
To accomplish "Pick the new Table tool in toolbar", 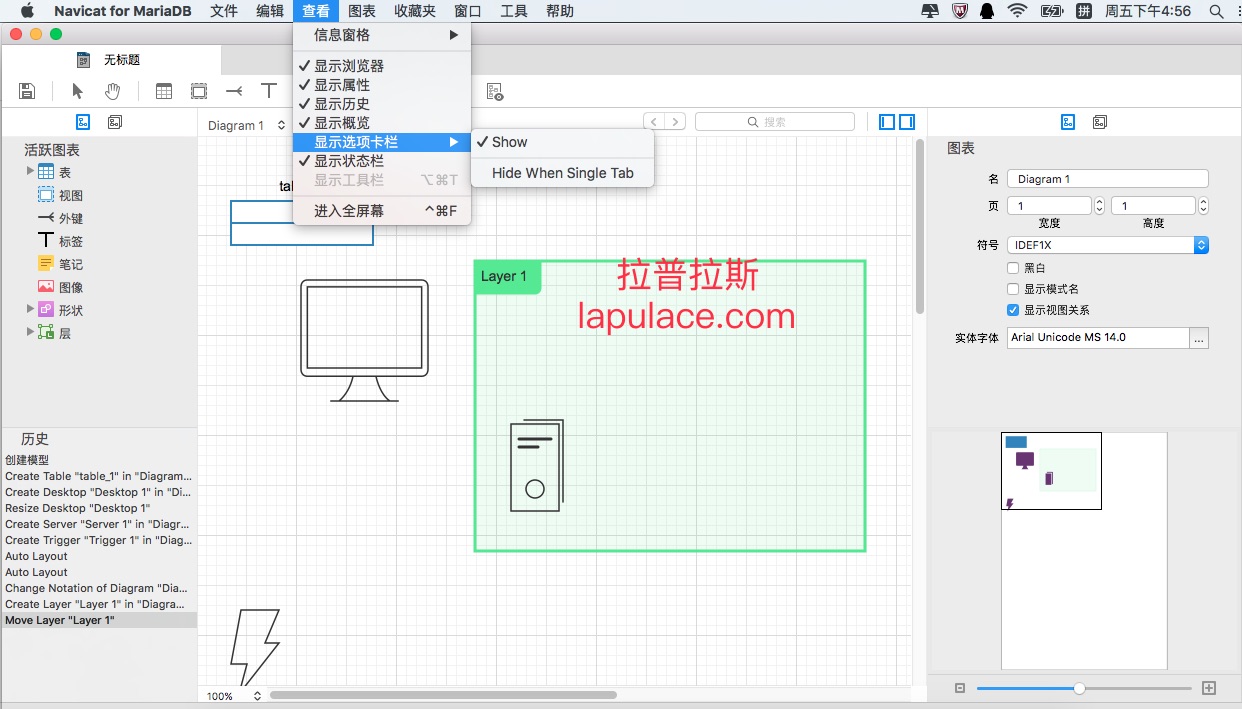I will point(164,91).
